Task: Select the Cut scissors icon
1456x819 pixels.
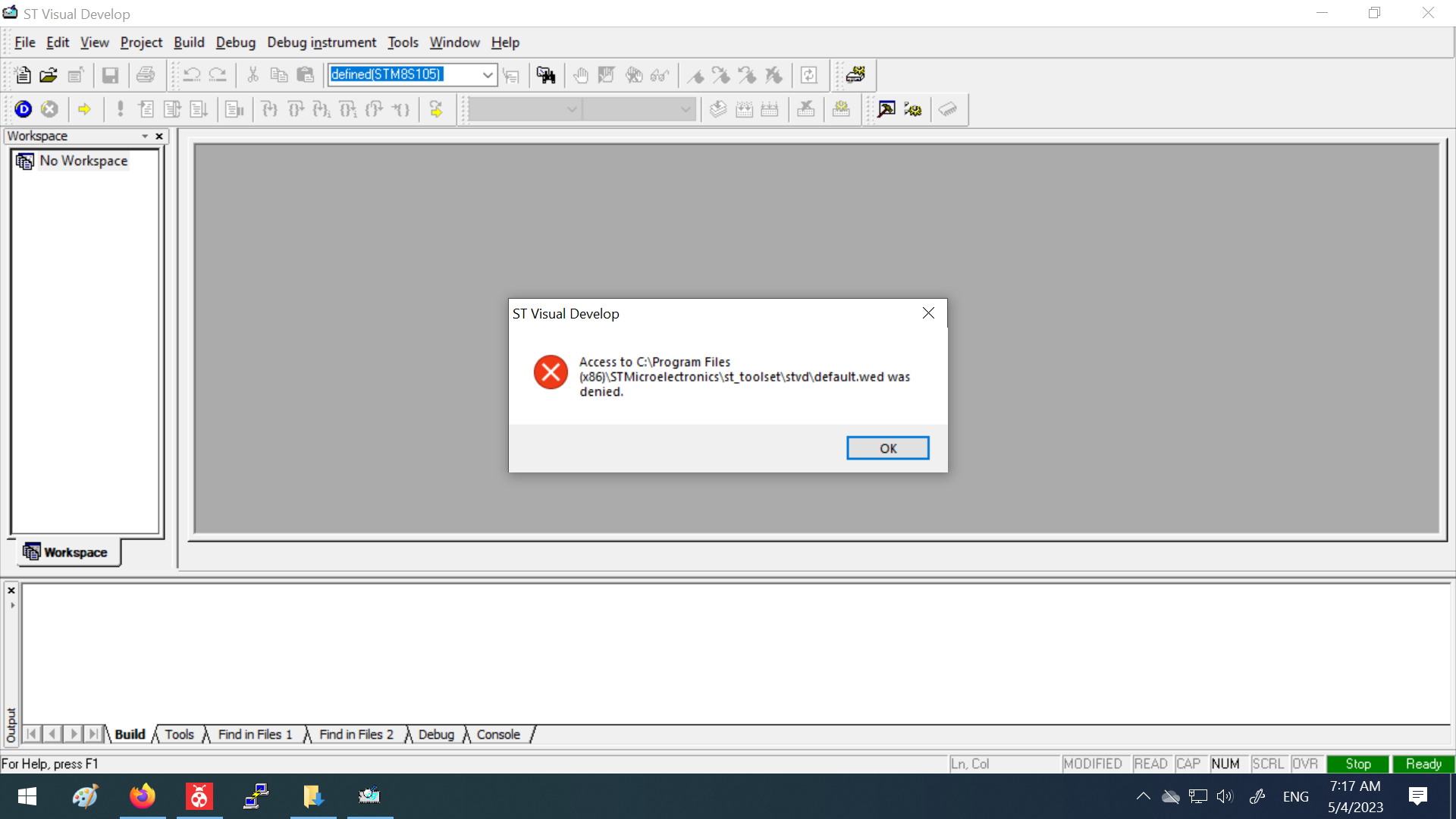Action: point(253,75)
